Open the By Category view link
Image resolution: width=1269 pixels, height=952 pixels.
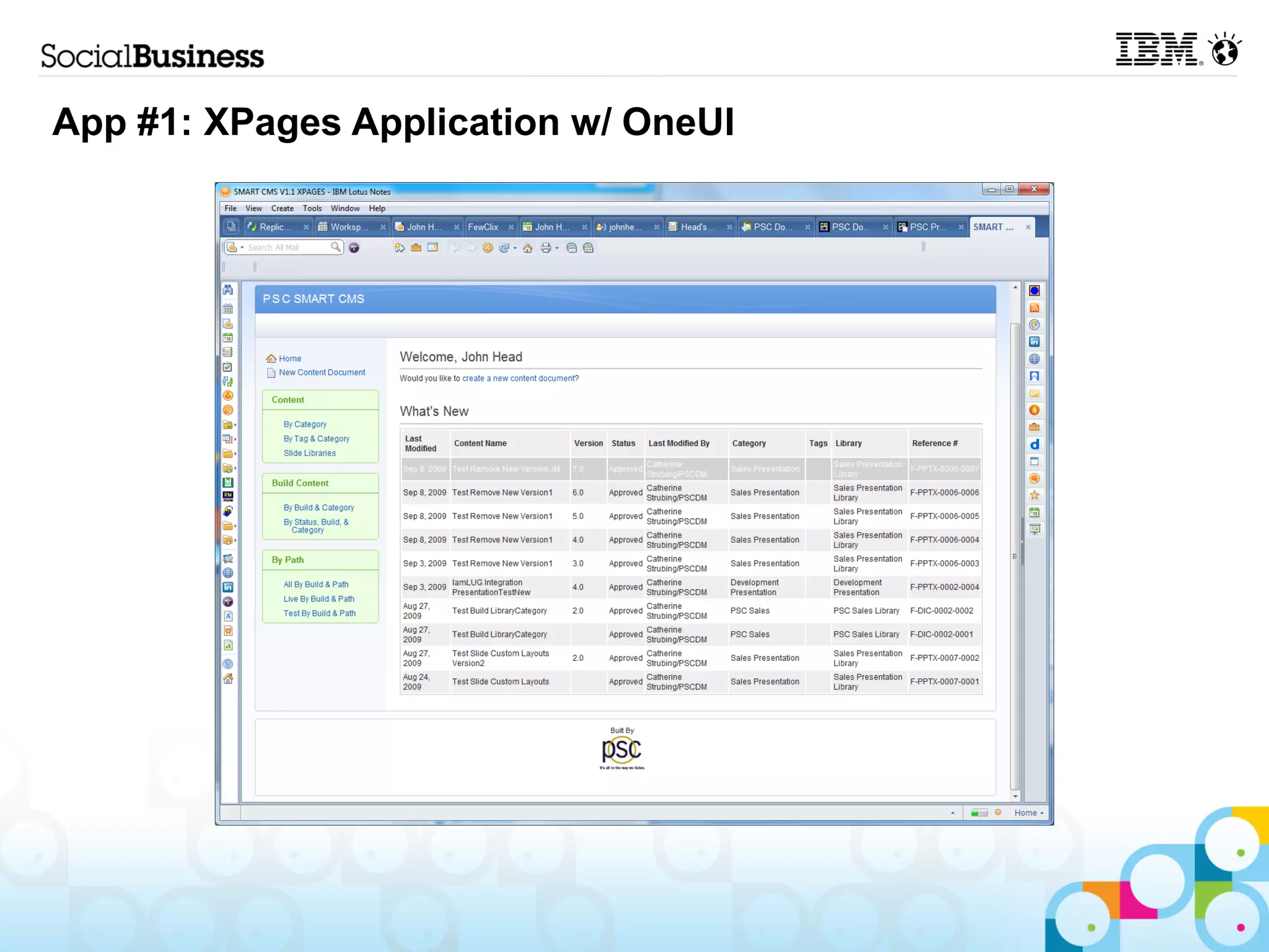[x=305, y=424]
